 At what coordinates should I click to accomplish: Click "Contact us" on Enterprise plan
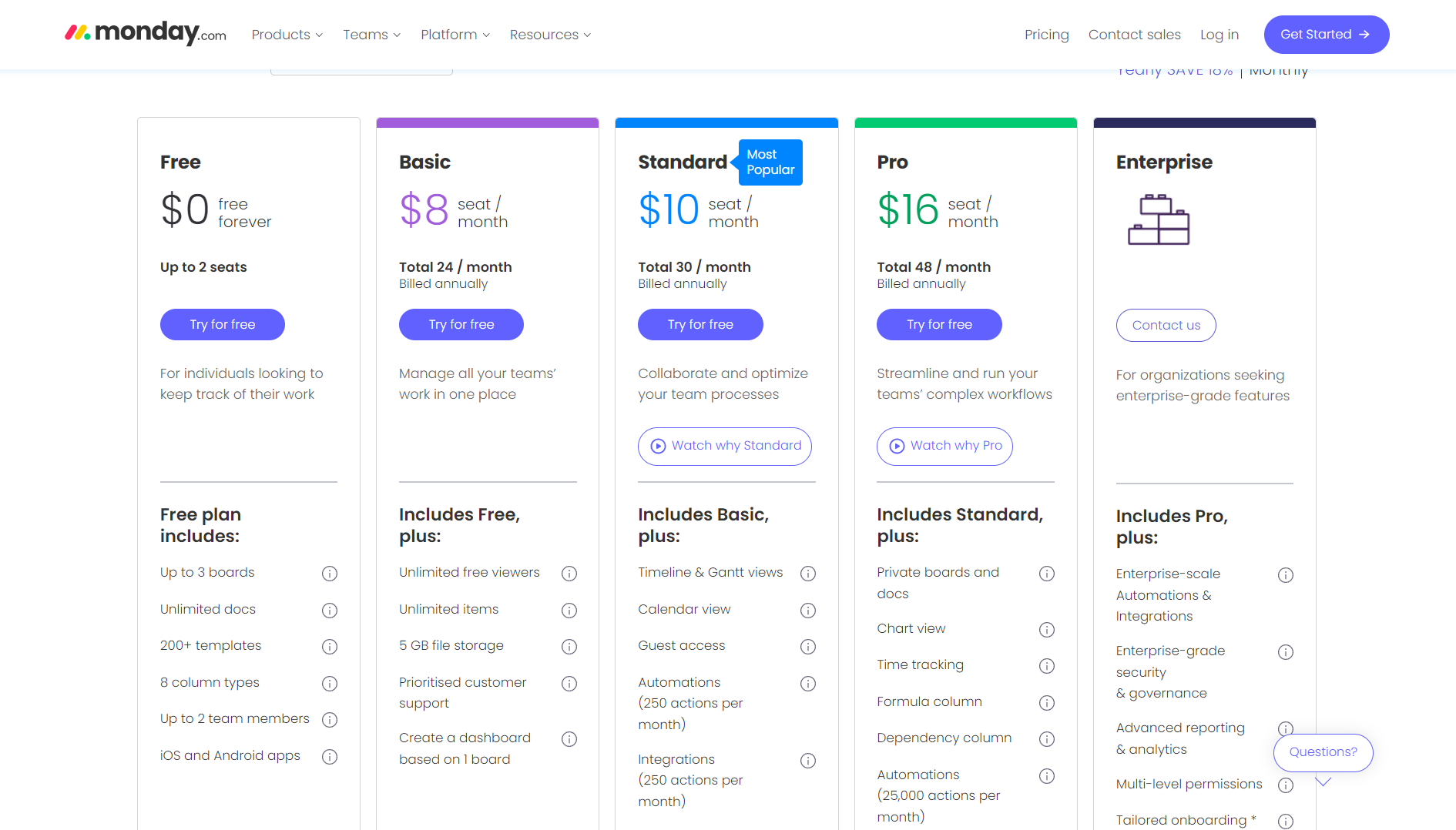pyautogui.click(x=1166, y=325)
